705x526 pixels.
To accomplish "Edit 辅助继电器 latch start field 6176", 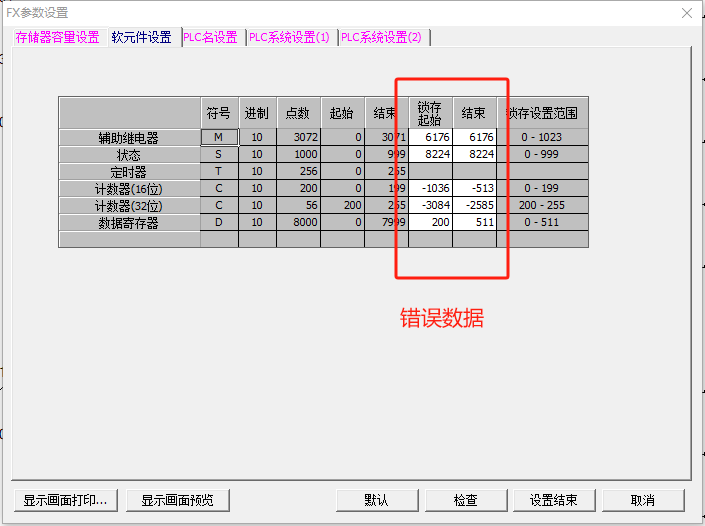I will pos(430,137).
